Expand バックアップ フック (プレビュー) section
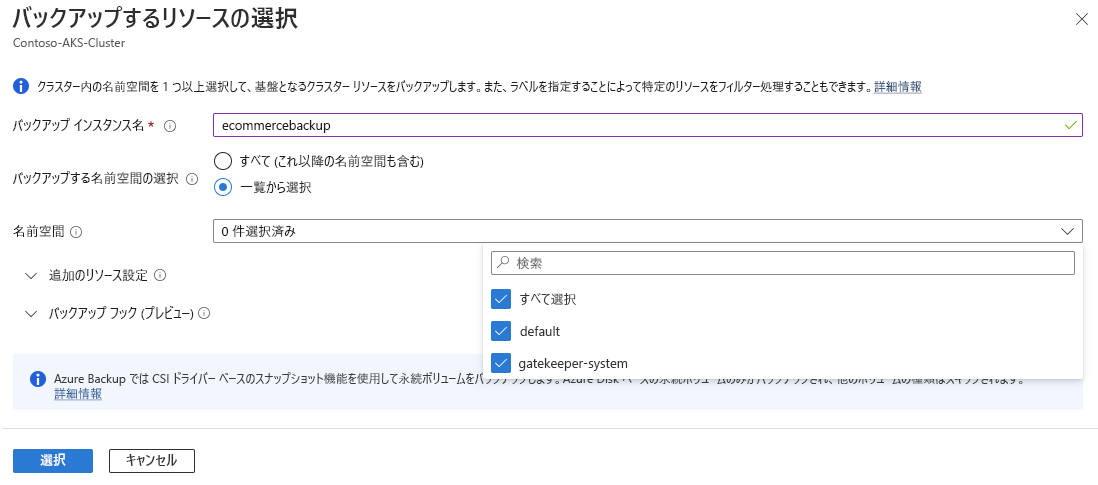 click(x=30, y=314)
